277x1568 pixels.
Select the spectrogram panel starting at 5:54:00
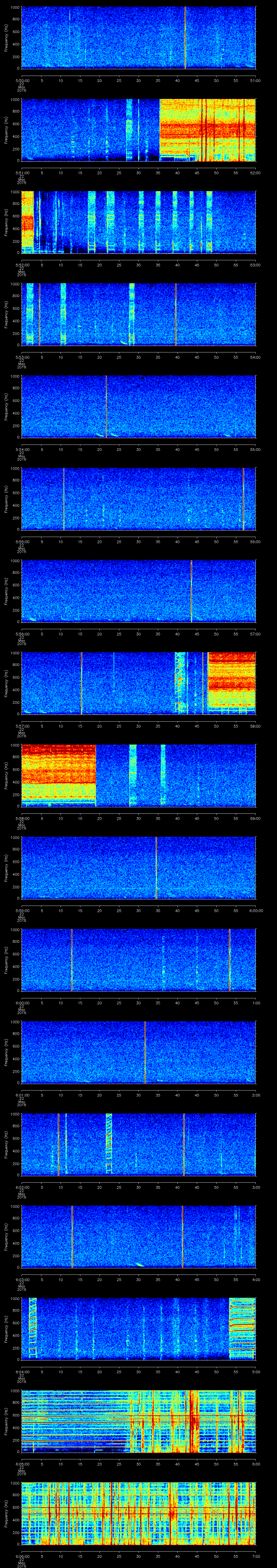pyautogui.click(x=138, y=407)
